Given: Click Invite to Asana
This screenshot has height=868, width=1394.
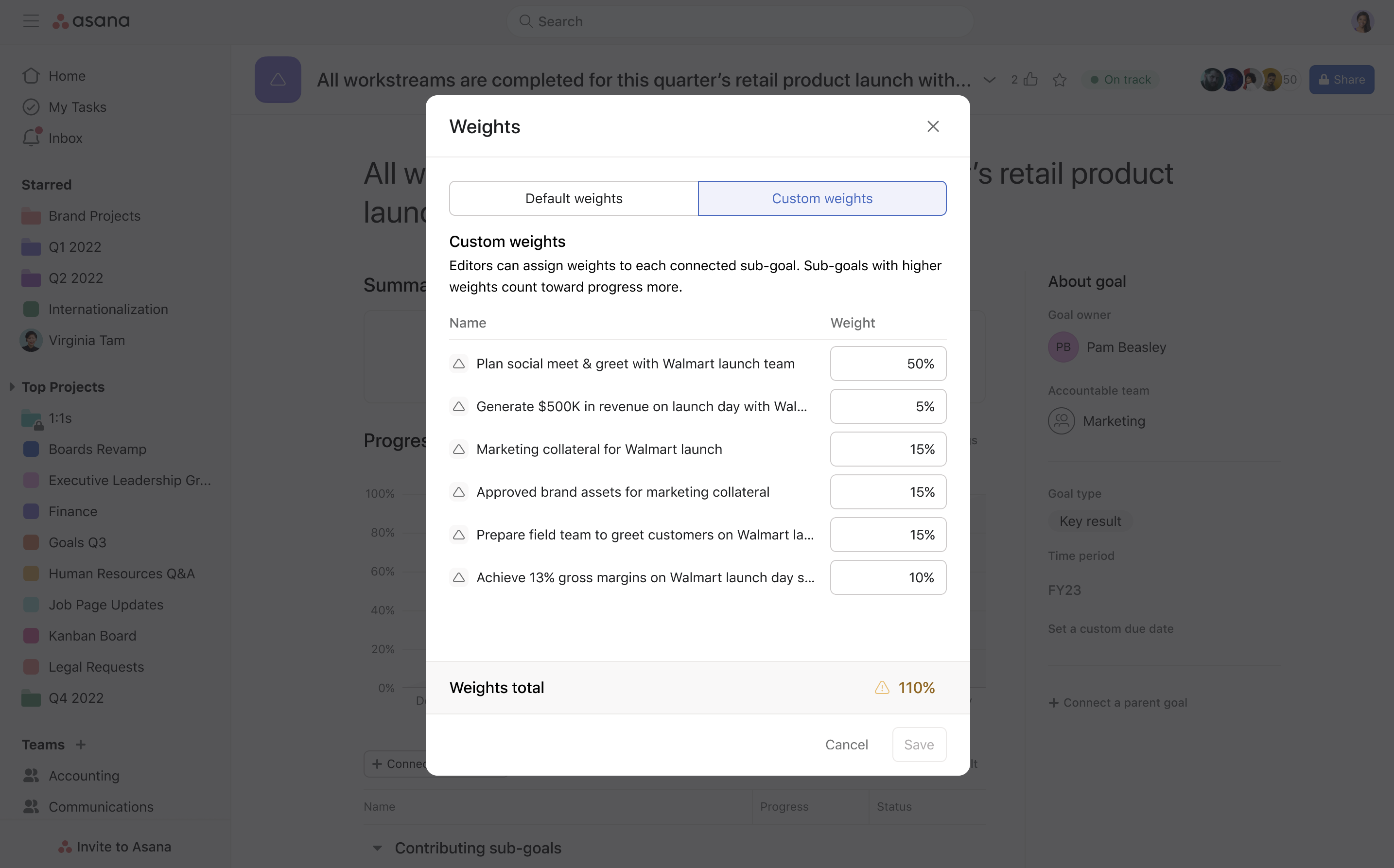Looking at the screenshot, I should (x=115, y=847).
